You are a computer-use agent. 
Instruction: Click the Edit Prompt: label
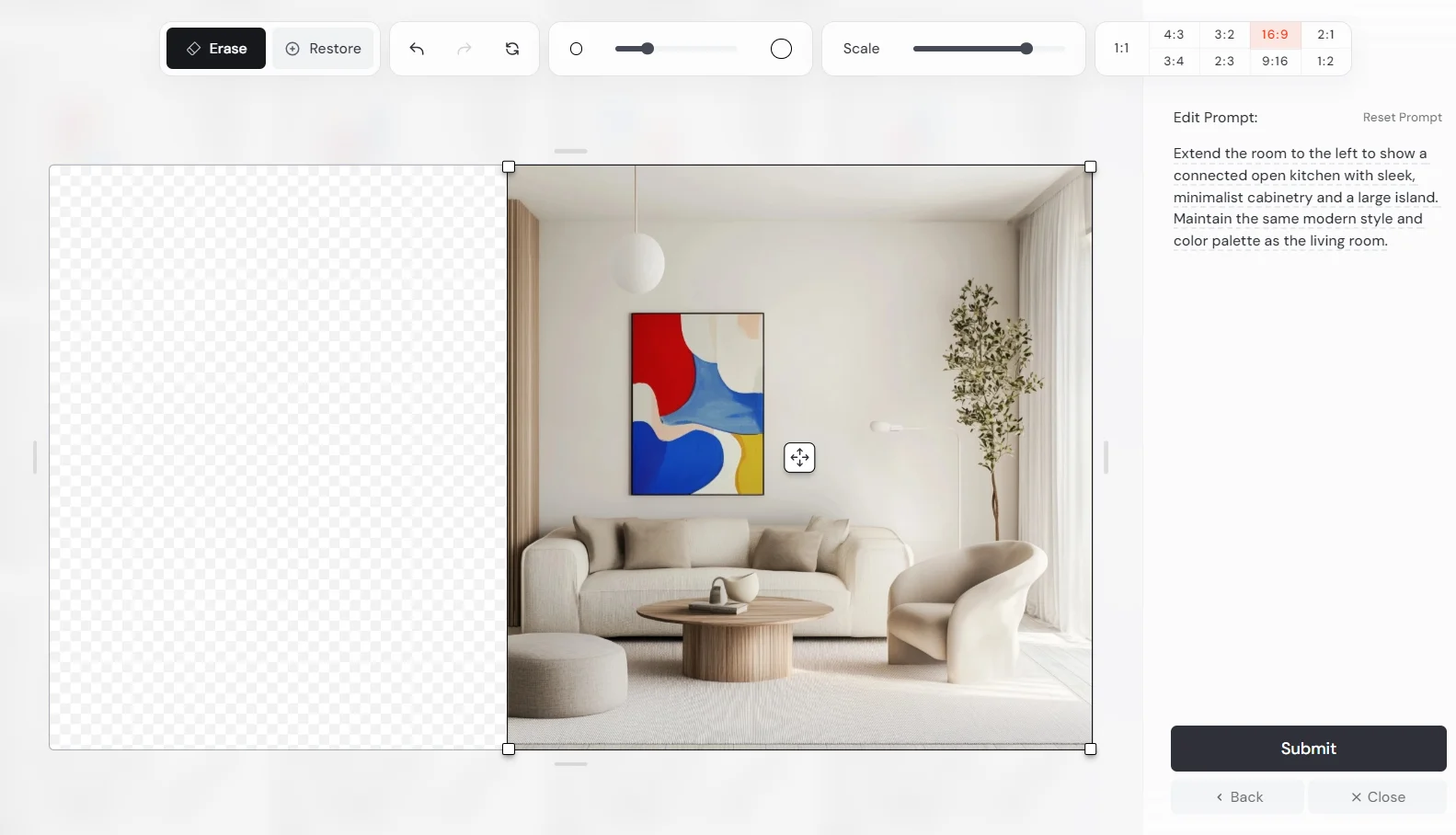click(1215, 118)
